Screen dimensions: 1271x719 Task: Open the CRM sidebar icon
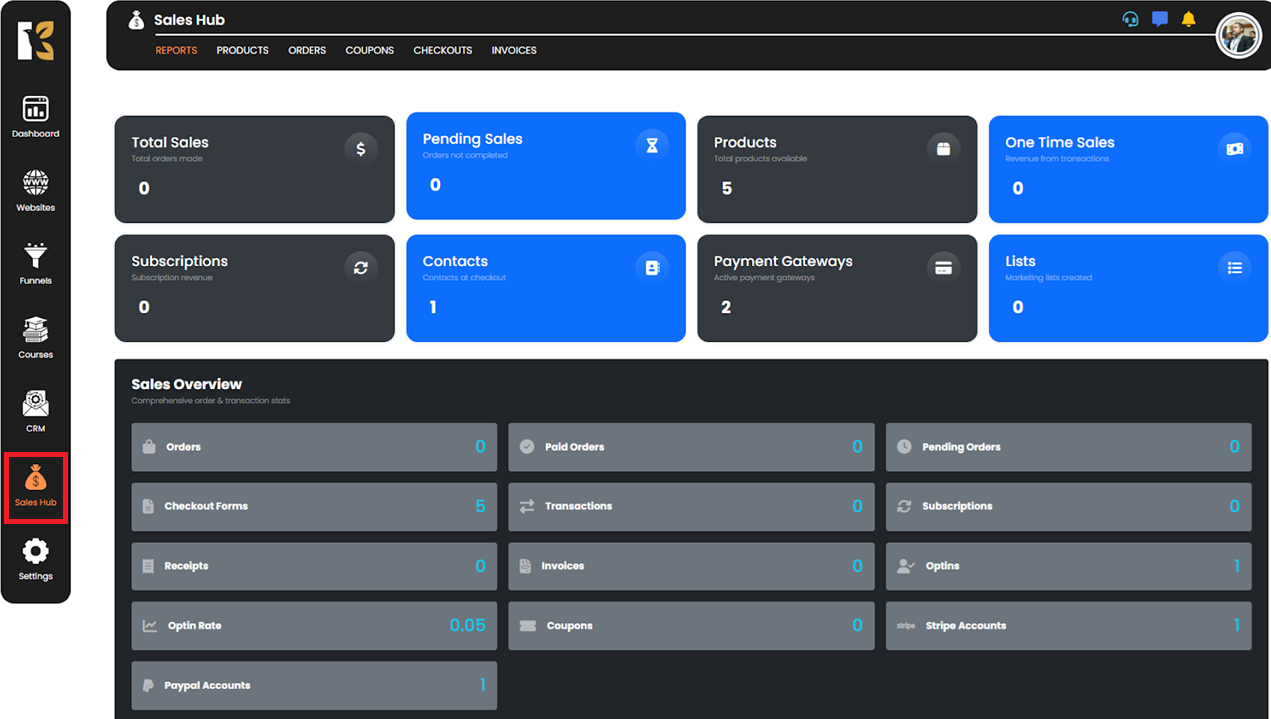[35, 410]
